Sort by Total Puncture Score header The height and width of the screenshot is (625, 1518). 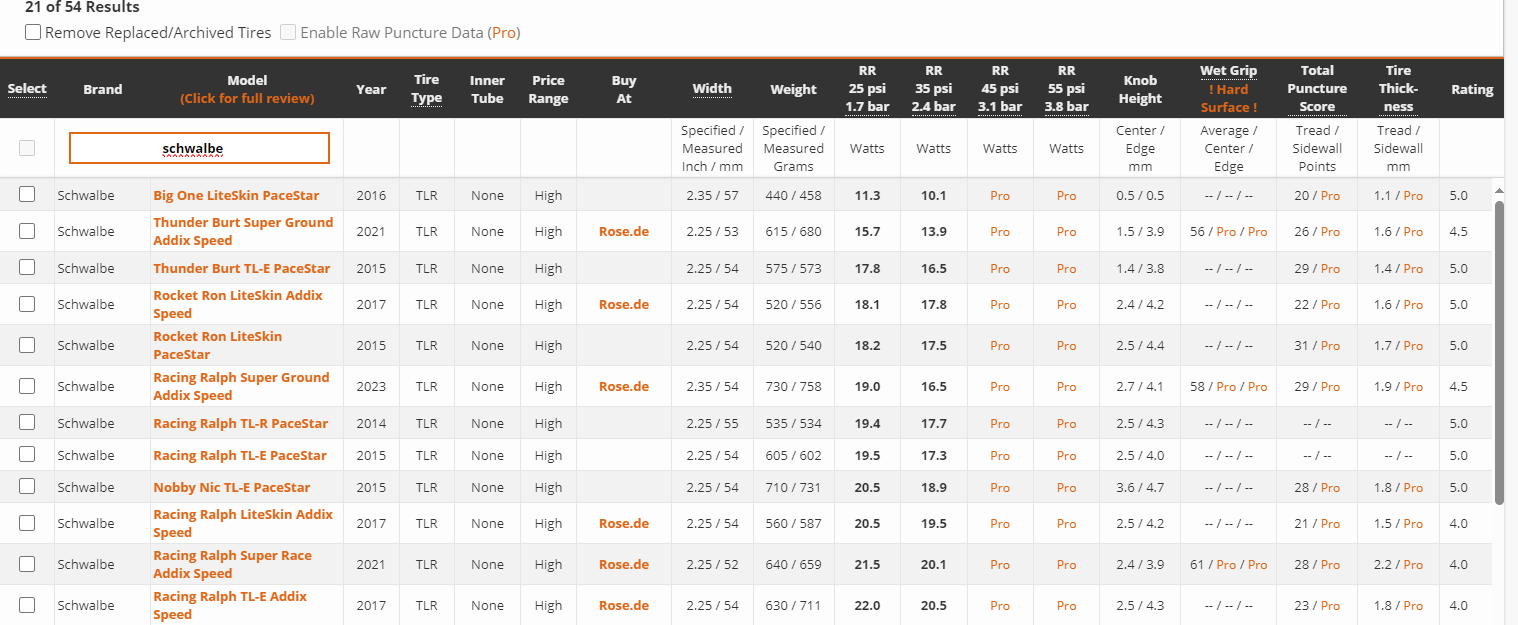(1317, 89)
